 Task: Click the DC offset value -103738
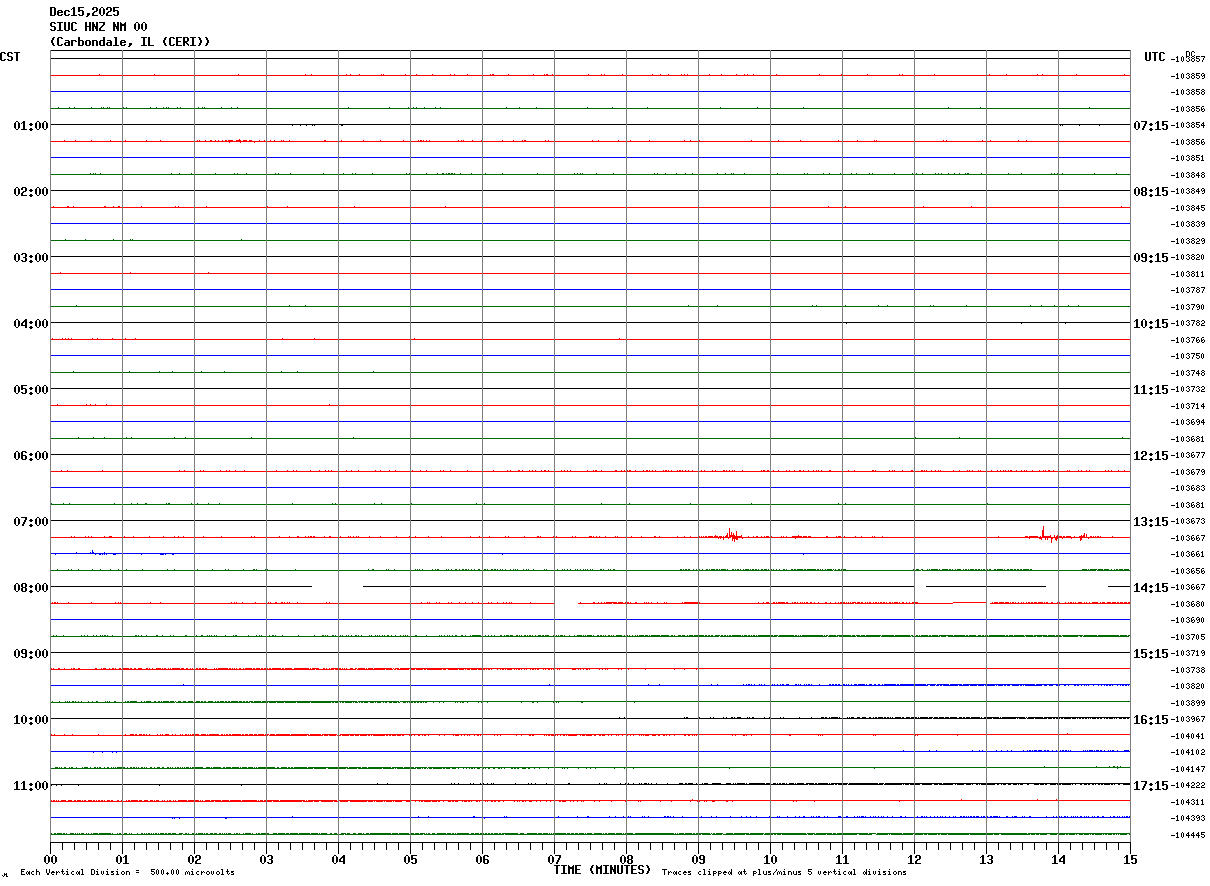pyautogui.click(x=1188, y=669)
